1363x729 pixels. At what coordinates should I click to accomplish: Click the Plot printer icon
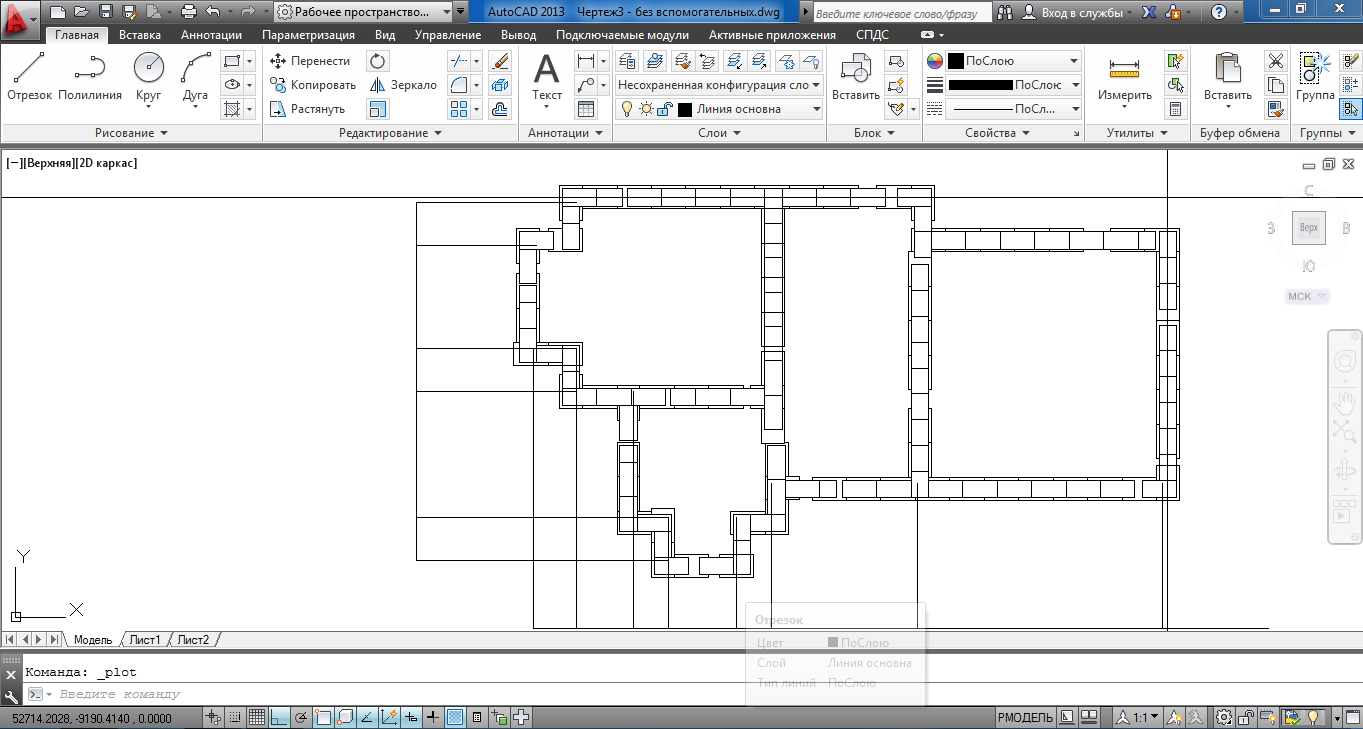(190, 12)
